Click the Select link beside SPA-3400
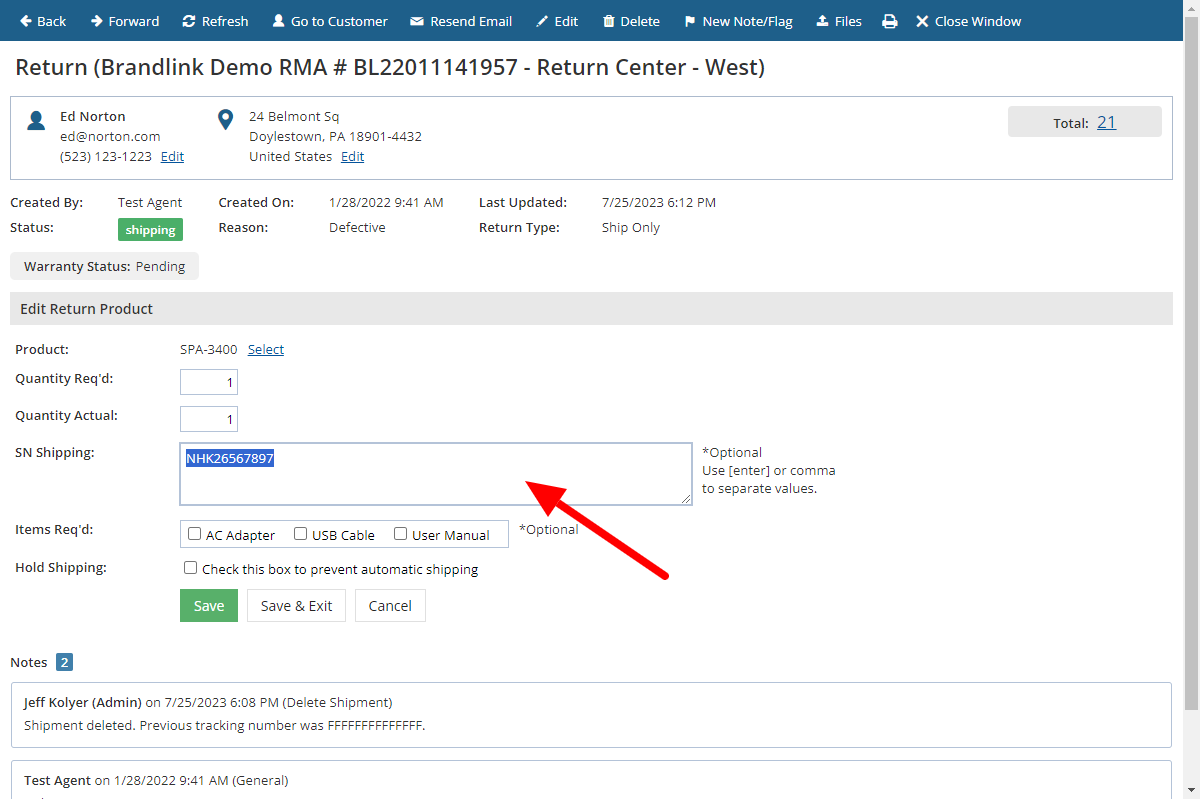The width and height of the screenshot is (1200, 799). point(266,349)
